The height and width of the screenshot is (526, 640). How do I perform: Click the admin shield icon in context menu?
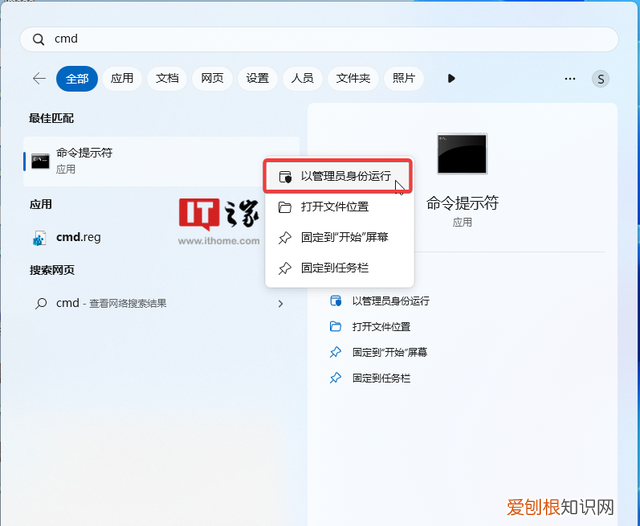[285, 177]
